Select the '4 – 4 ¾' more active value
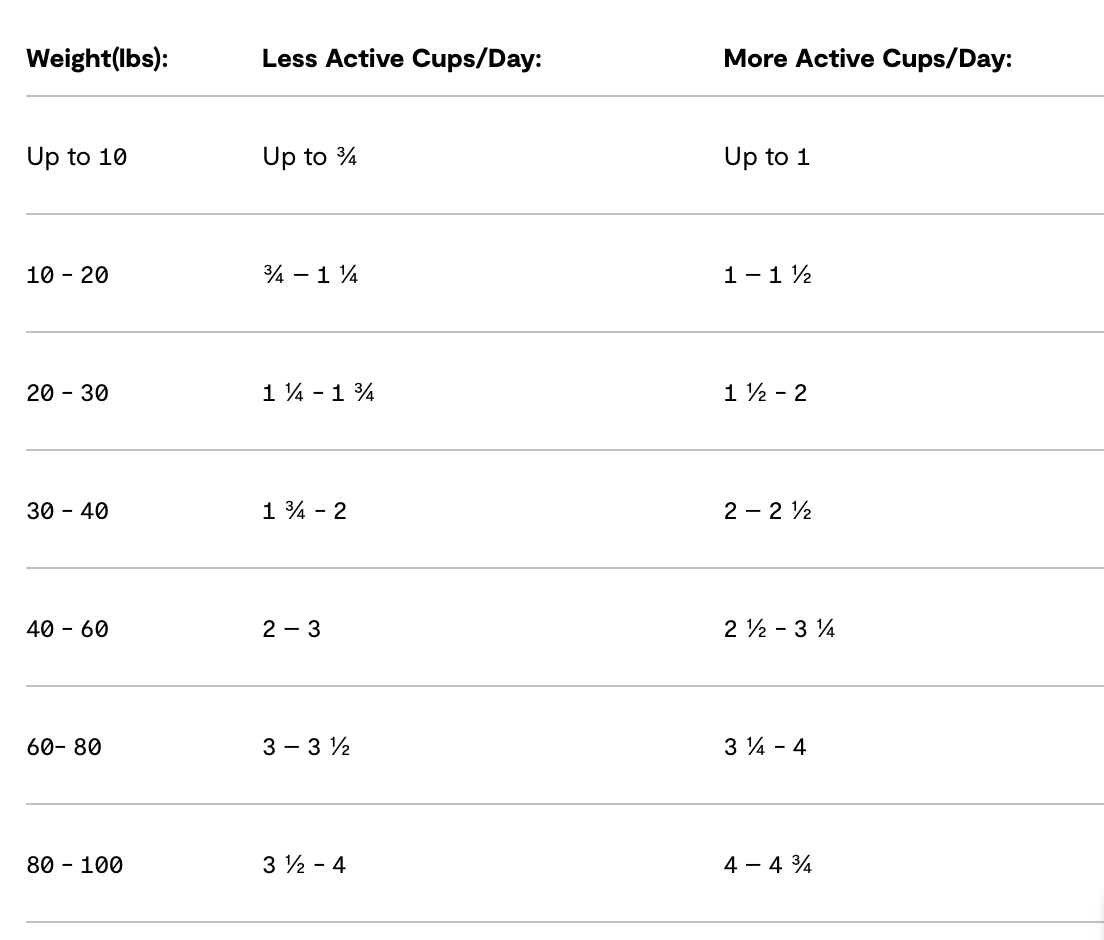 point(767,865)
